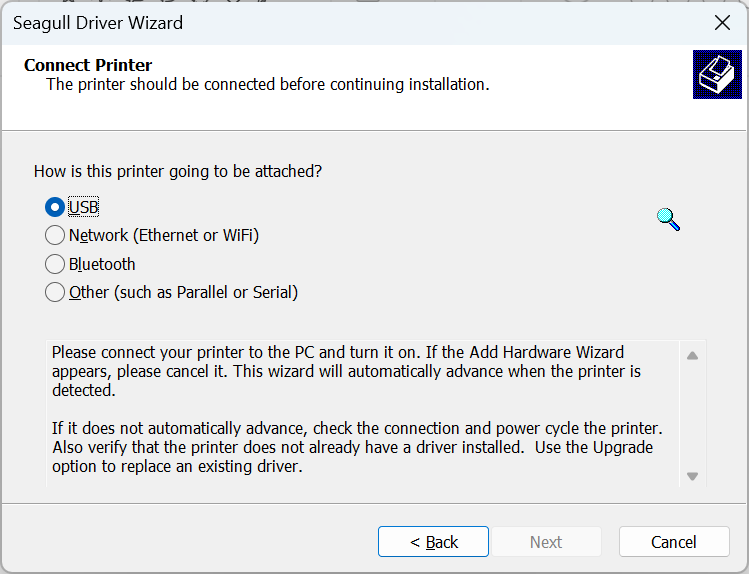This screenshot has width=749, height=574.
Task: Click the scroll down arrow in instructions box
Action: 692,476
